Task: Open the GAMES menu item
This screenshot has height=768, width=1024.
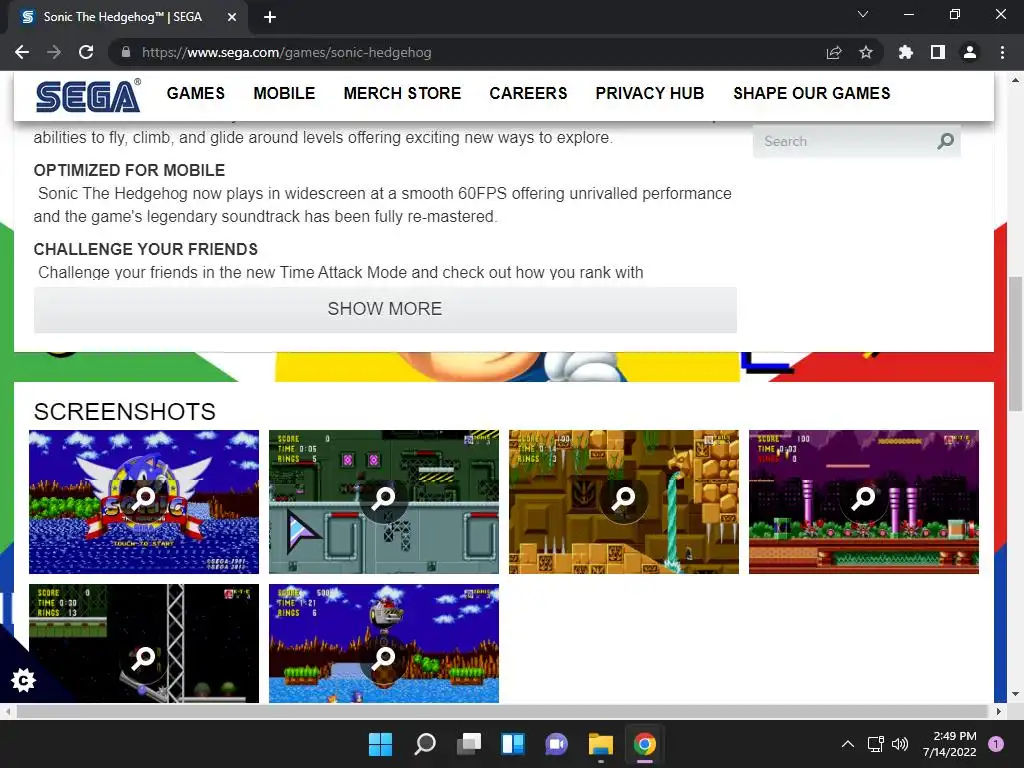Action: tap(195, 93)
